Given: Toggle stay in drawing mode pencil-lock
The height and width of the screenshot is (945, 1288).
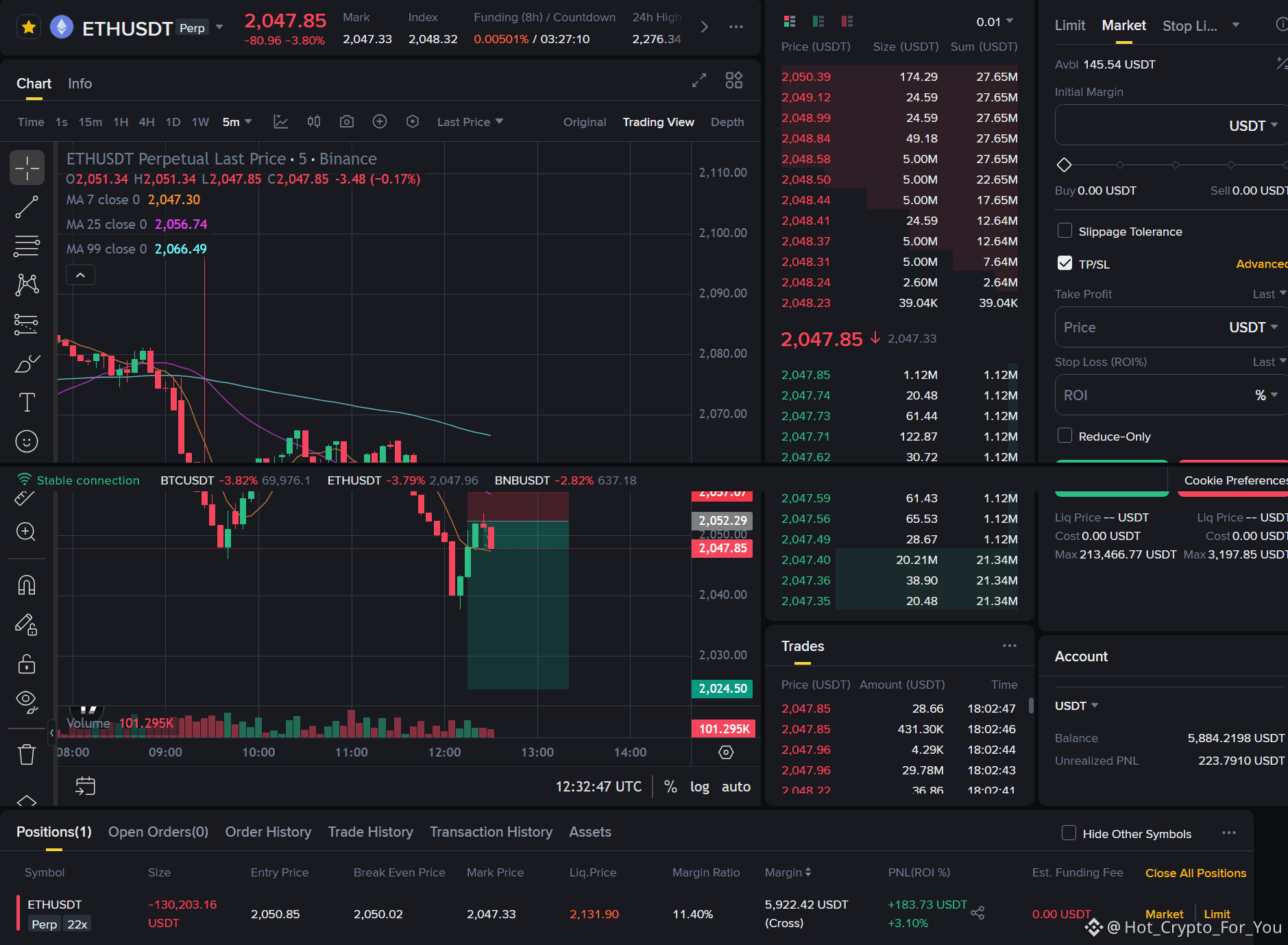Looking at the screenshot, I should coord(26,624).
